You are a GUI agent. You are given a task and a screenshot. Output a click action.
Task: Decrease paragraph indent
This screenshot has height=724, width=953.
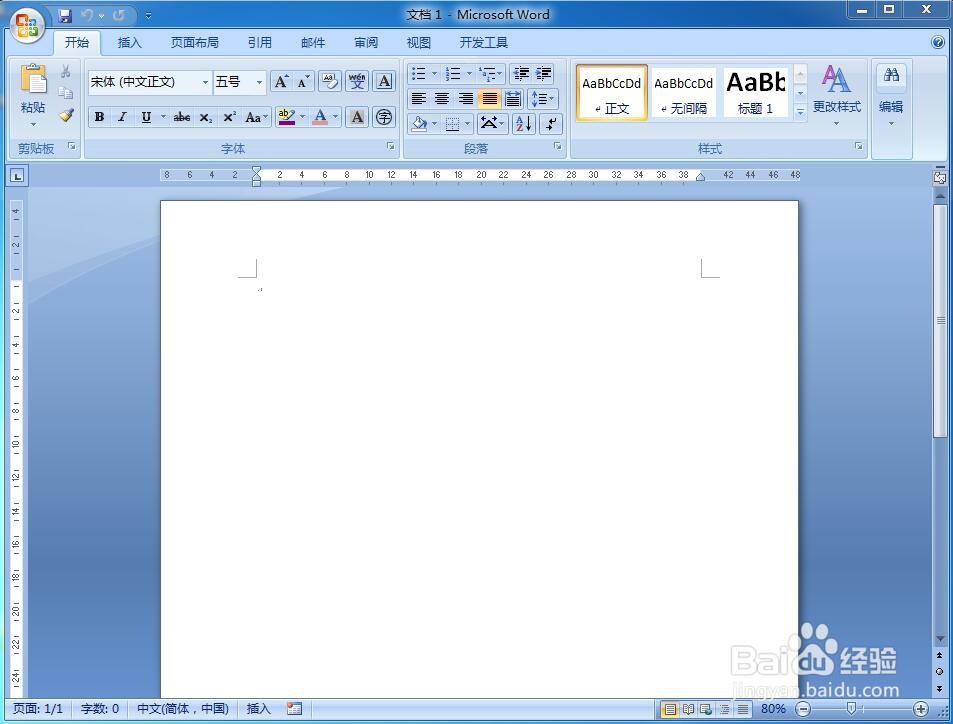point(521,74)
